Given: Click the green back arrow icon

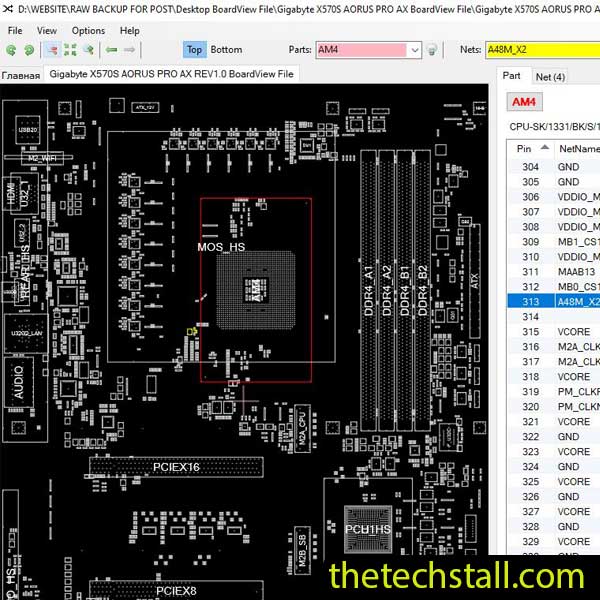Looking at the screenshot, I should (x=112, y=49).
